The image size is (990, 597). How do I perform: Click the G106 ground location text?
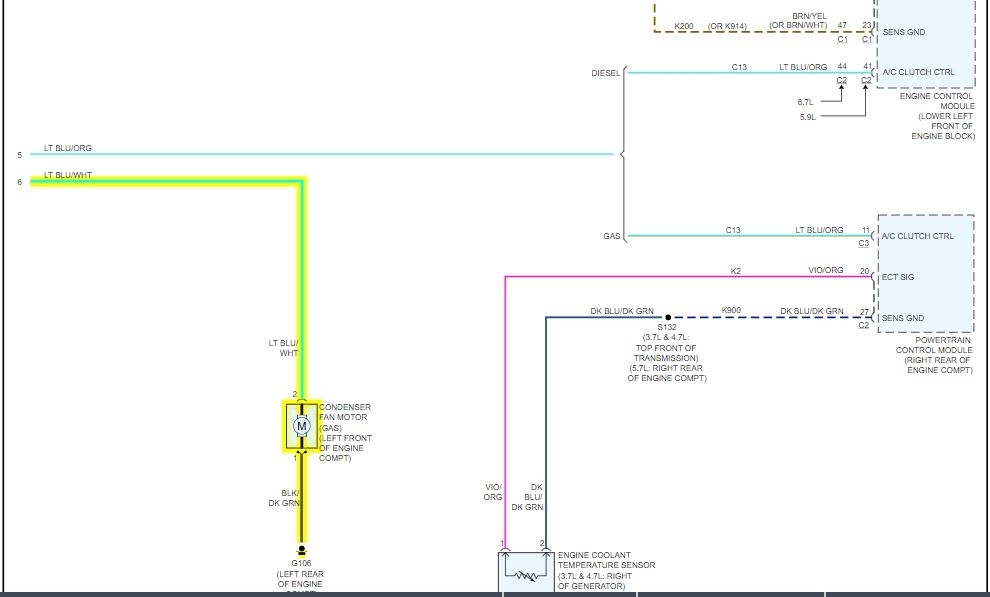(300, 579)
